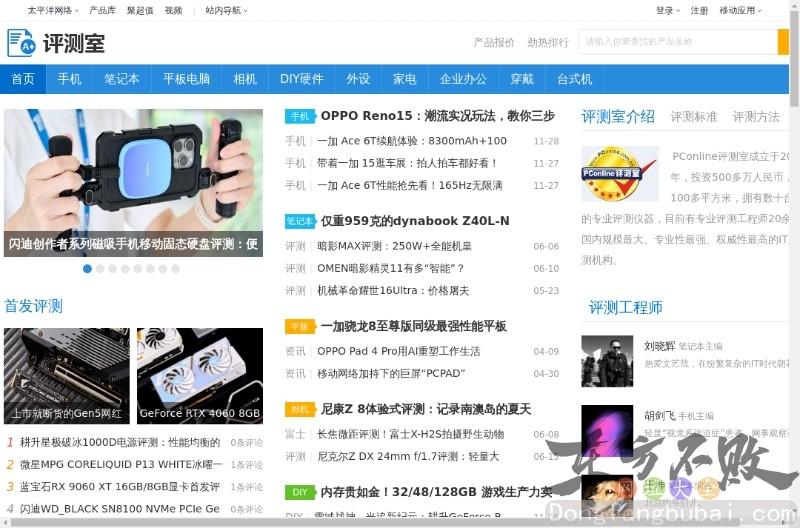This screenshot has height=528, width=800.
Task: Select the fourth carousel dot
Action: (125, 269)
